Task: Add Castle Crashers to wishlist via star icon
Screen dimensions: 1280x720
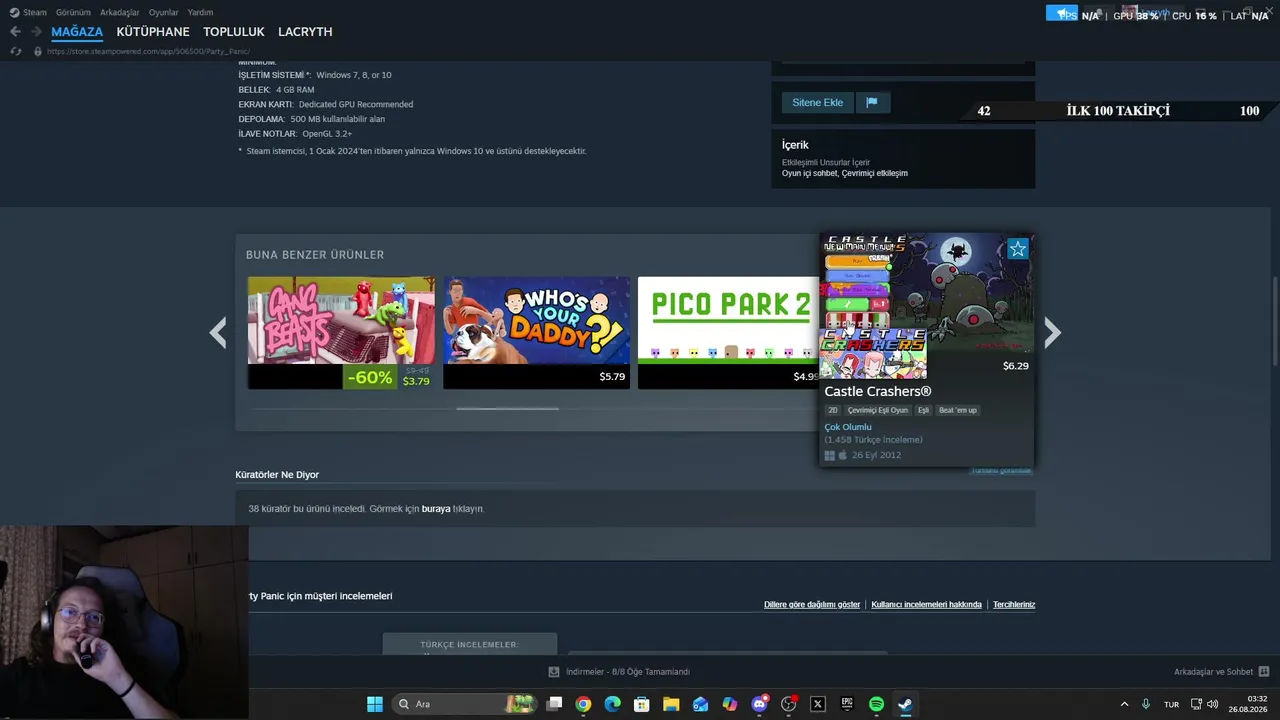Action: click(1017, 249)
